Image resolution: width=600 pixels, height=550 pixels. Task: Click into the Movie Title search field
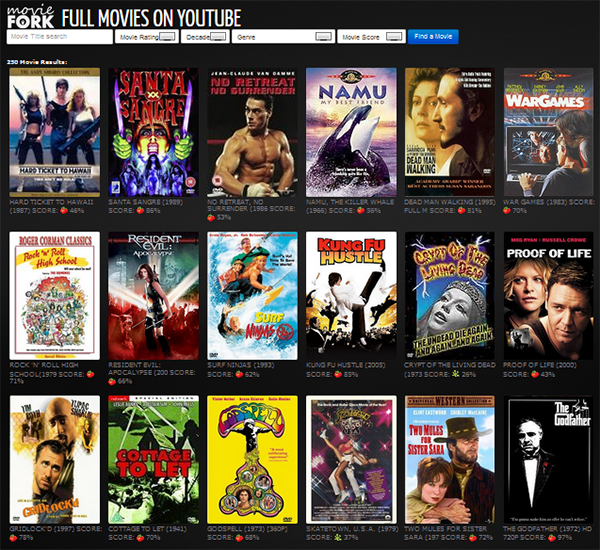tap(57, 36)
